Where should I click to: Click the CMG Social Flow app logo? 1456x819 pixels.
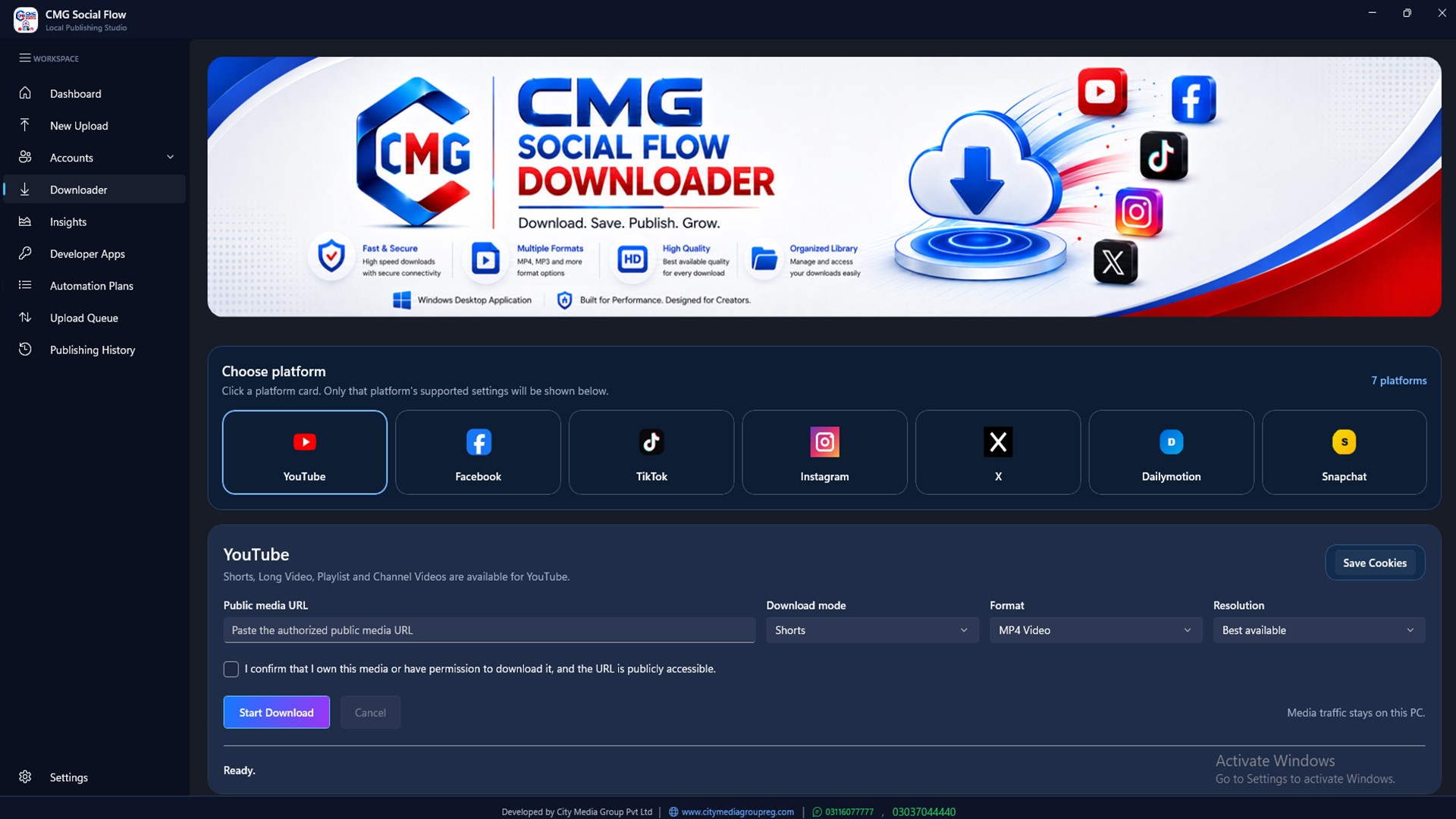26,20
